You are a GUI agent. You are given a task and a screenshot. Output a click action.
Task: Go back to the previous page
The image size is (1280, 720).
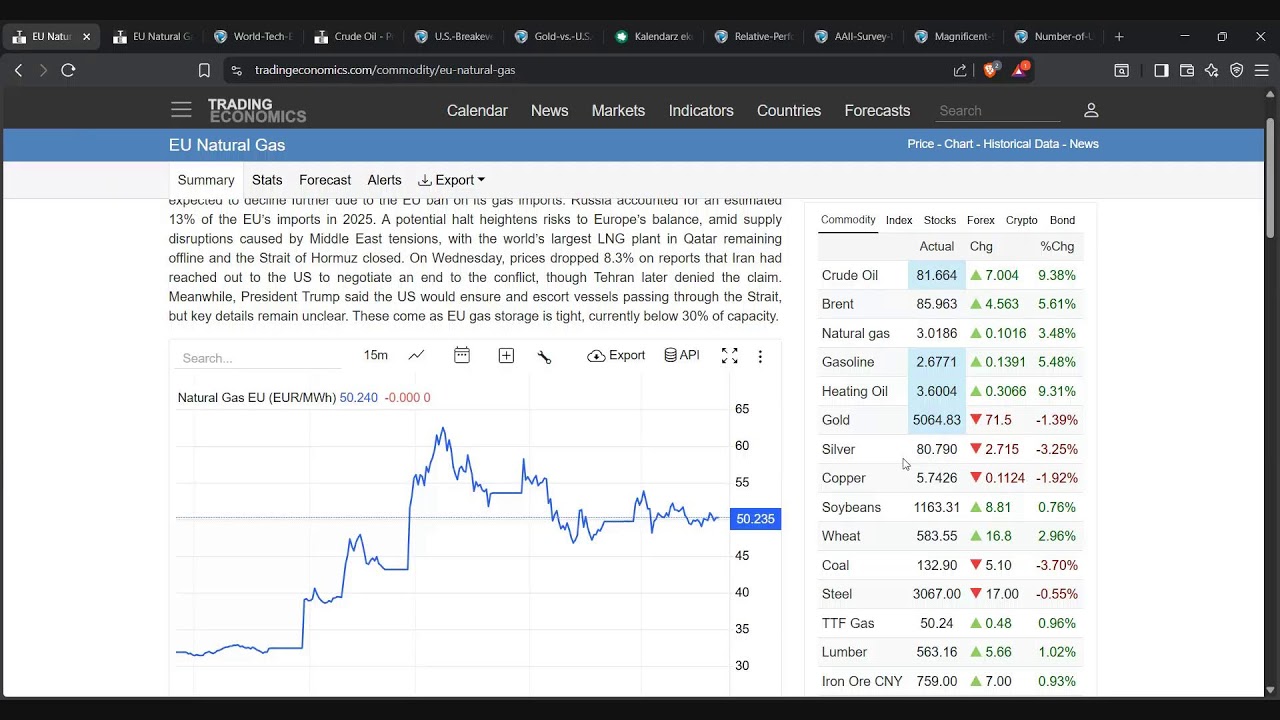tap(18, 70)
